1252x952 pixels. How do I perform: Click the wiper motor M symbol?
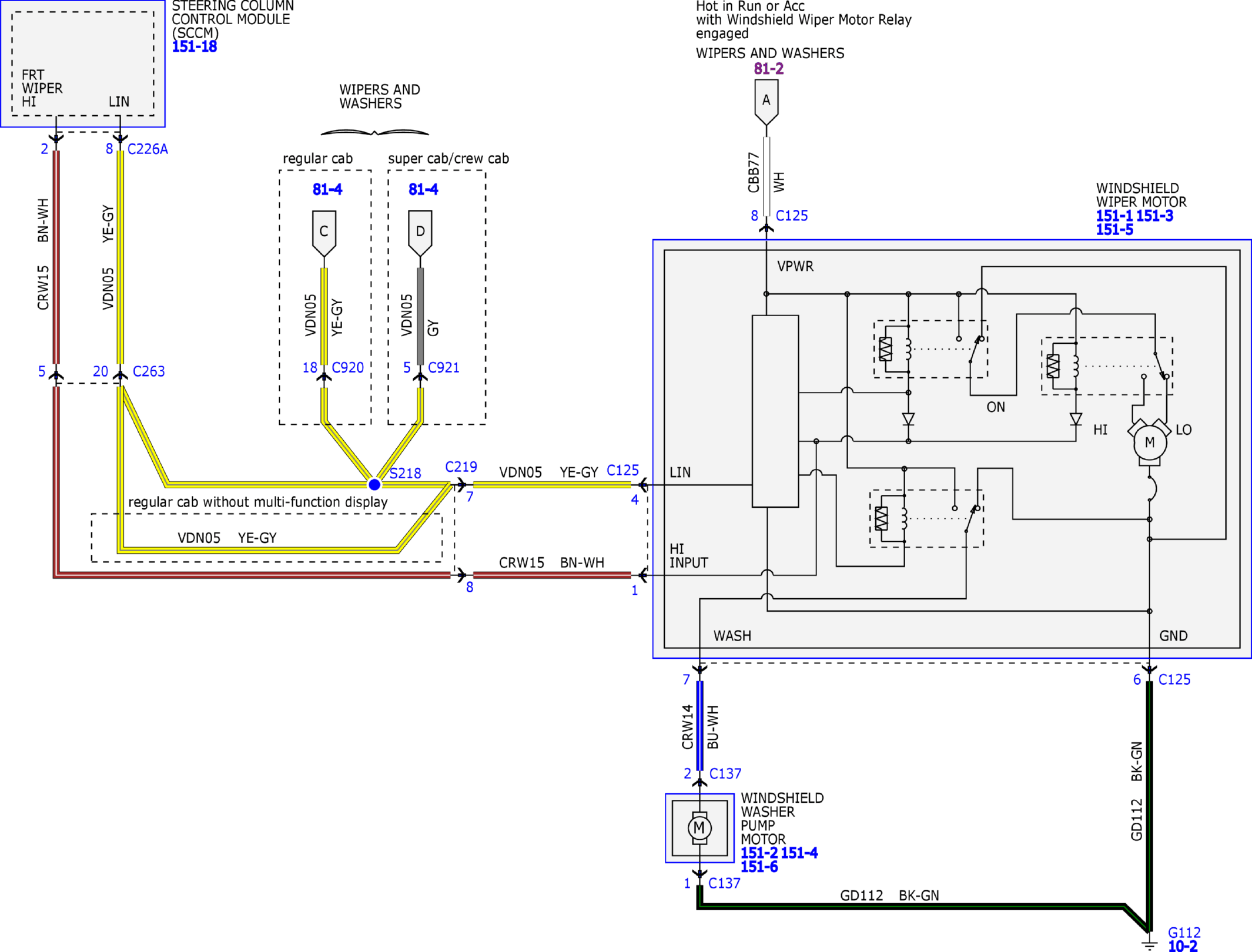(x=1150, y=442)
